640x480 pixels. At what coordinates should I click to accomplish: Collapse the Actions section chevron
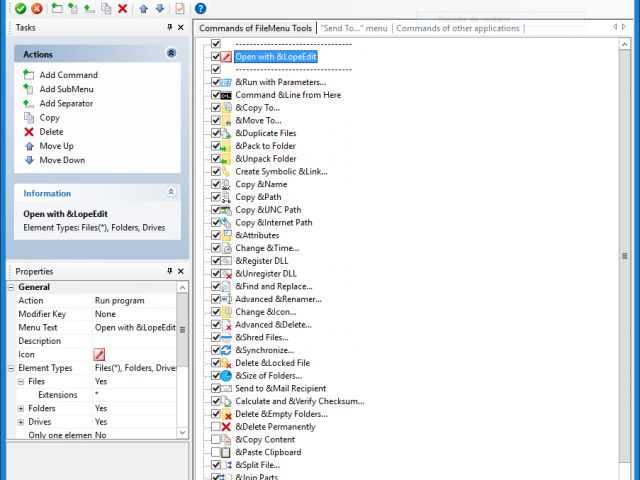click(x=171, y=54)
